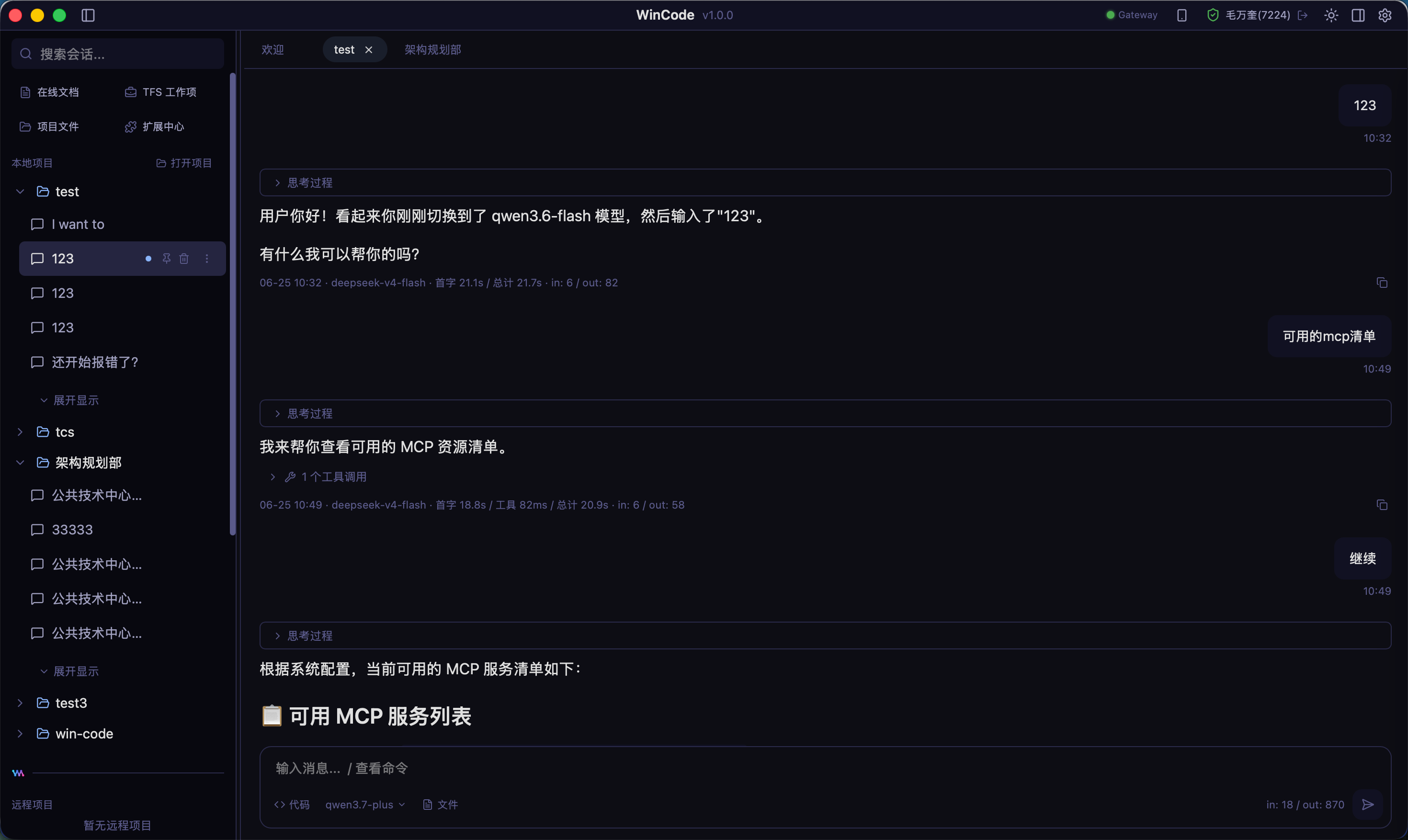Screen dimensions: 1408x840
Task: Close the test tab
Action: click(369, 50)
